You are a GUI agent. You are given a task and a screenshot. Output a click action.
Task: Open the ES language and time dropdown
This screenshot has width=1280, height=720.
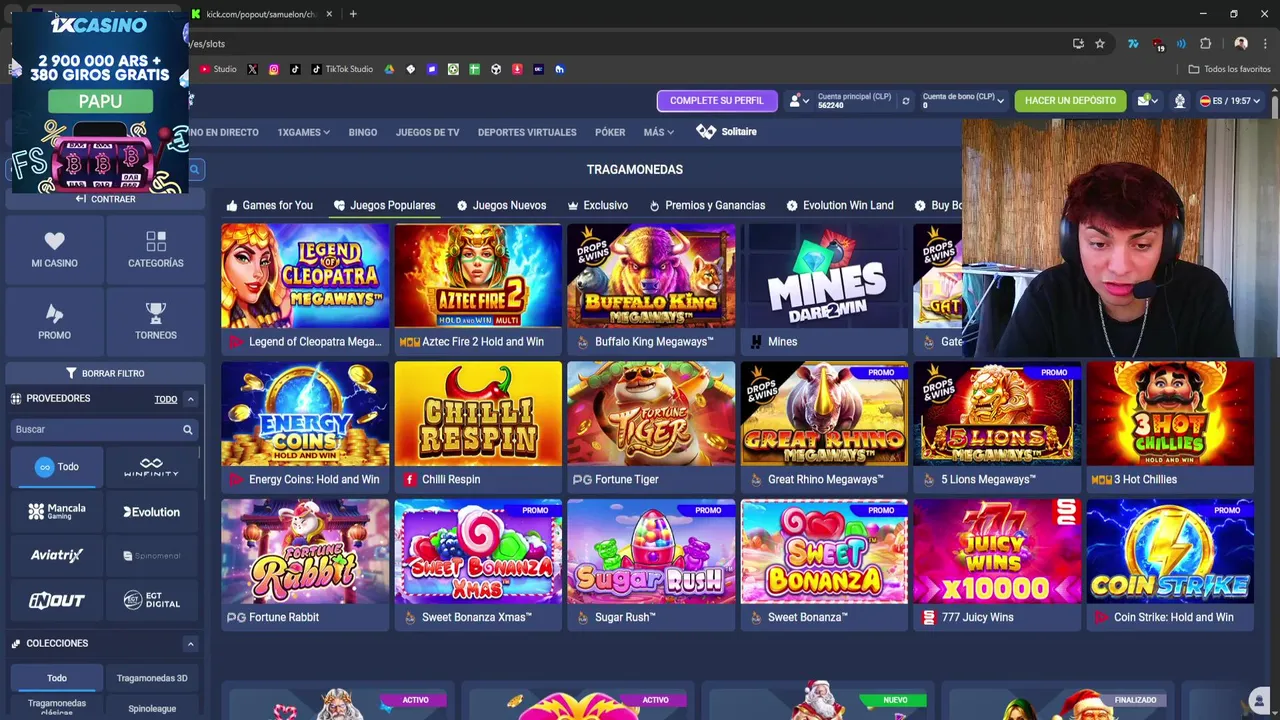[x=1229, y=101]
